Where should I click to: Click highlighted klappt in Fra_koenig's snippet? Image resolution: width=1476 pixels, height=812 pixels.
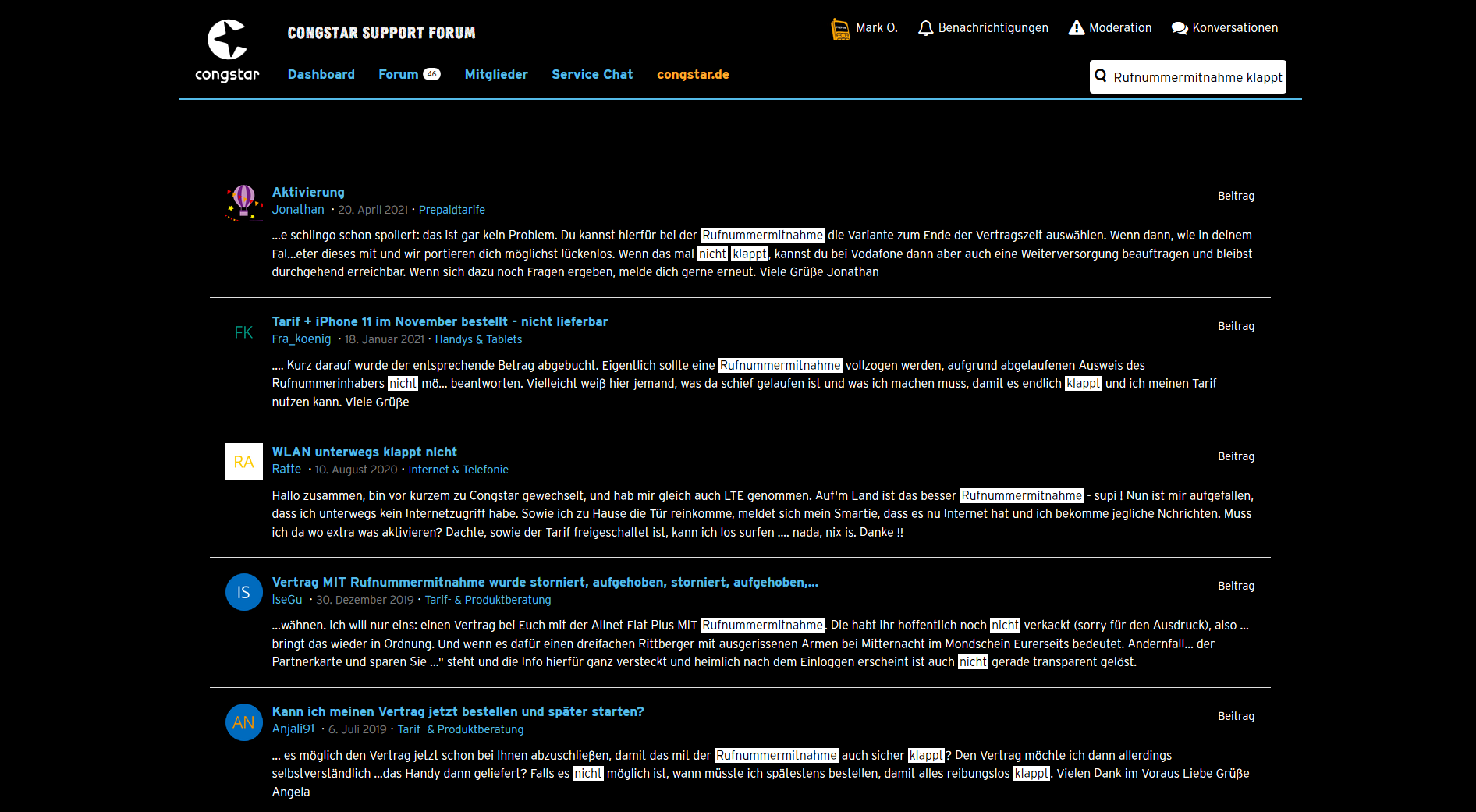[x=1083, y=384]
